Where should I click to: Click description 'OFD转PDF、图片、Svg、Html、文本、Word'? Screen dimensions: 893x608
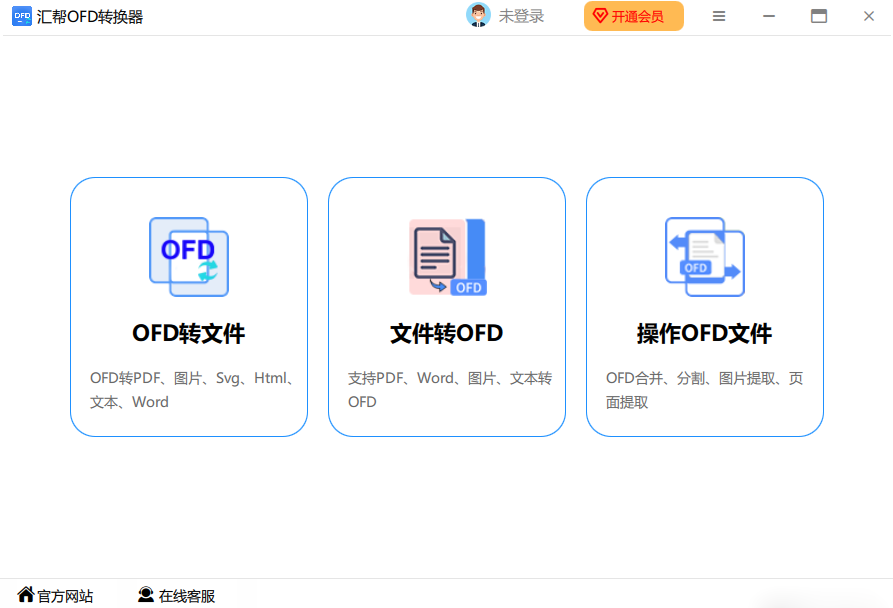189,390
